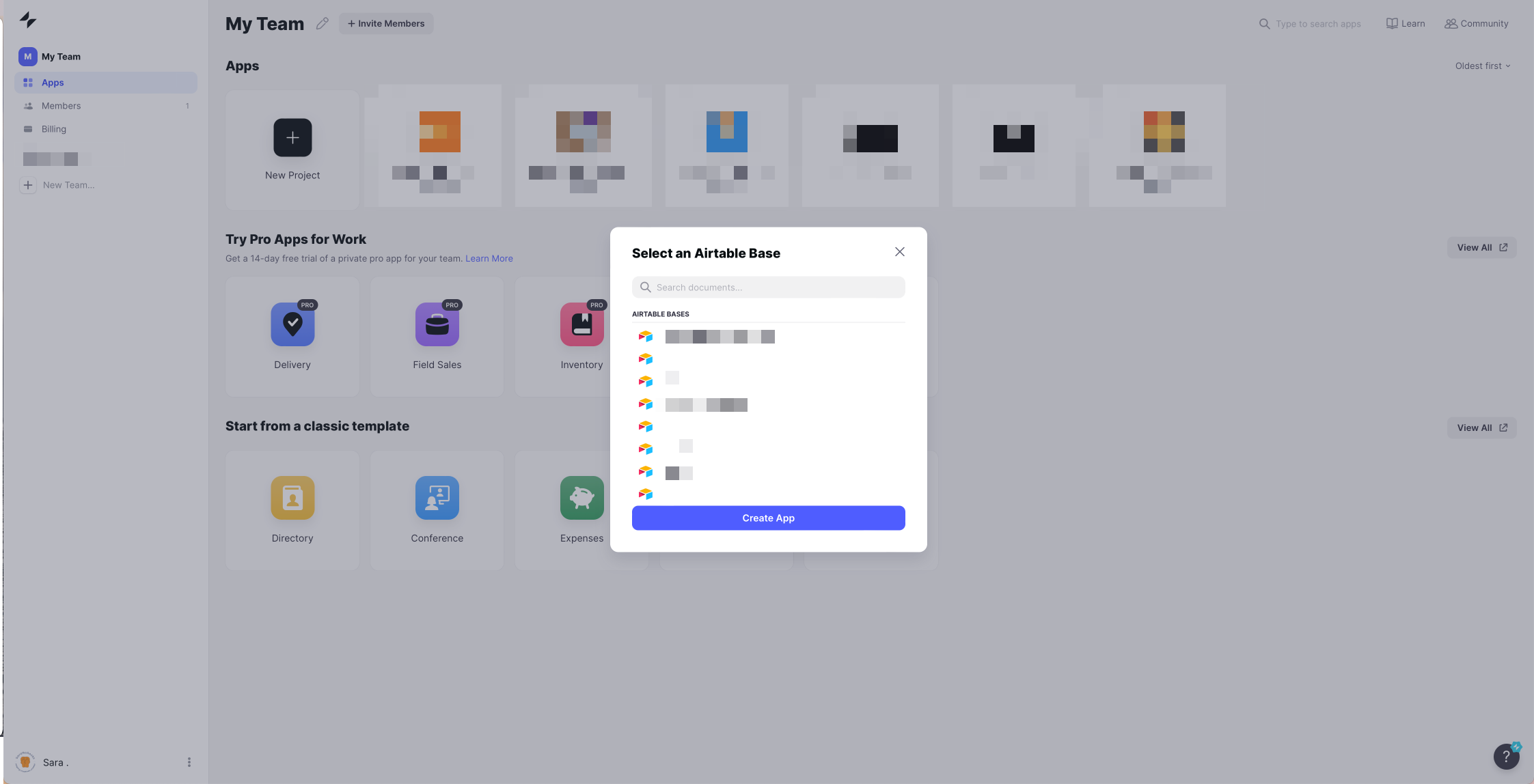1534x784 pixels.
Task: Click View All for Pro Apps
Action: (1481, 248)
